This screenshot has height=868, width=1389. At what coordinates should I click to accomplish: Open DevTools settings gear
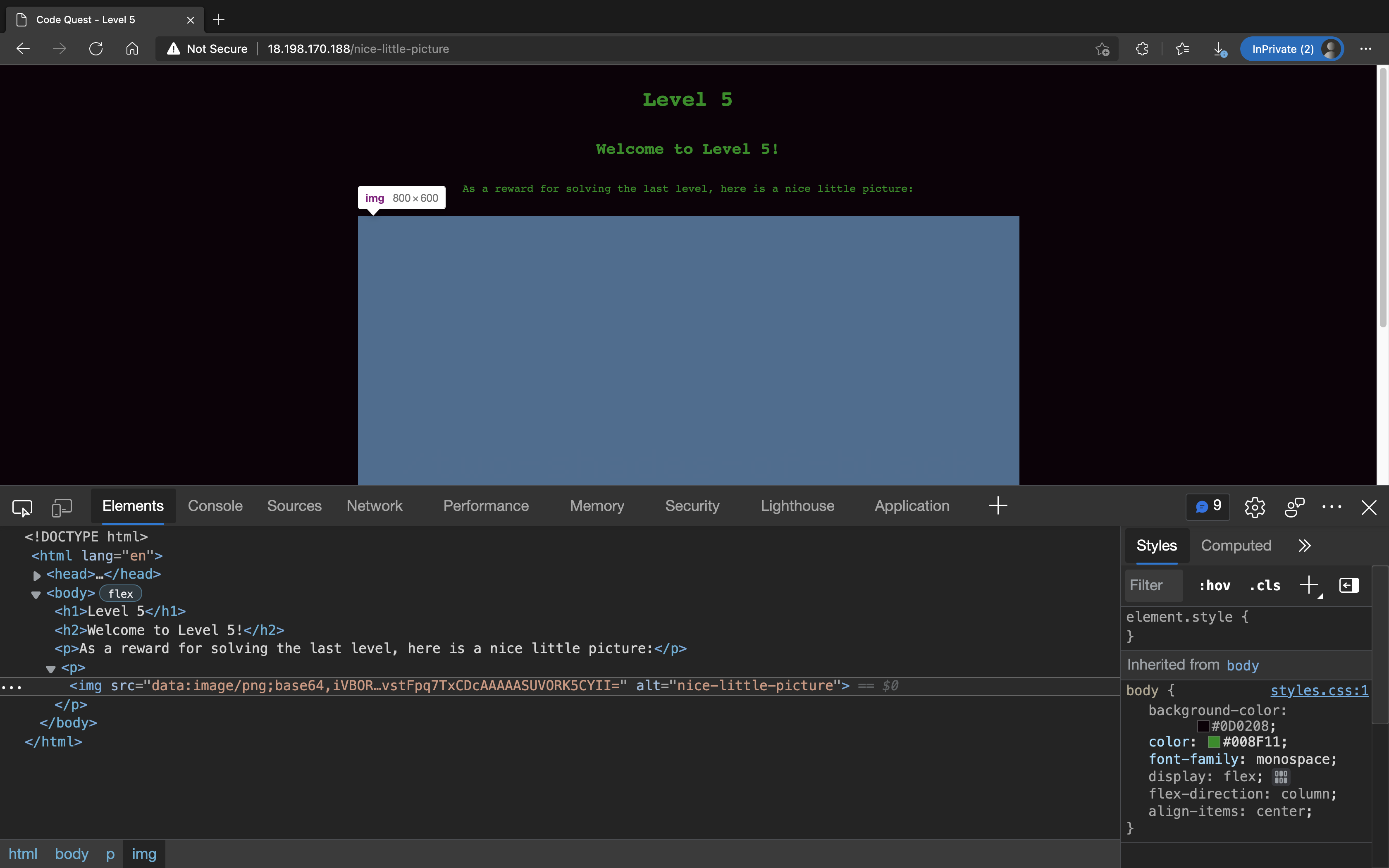[1255, 507]
